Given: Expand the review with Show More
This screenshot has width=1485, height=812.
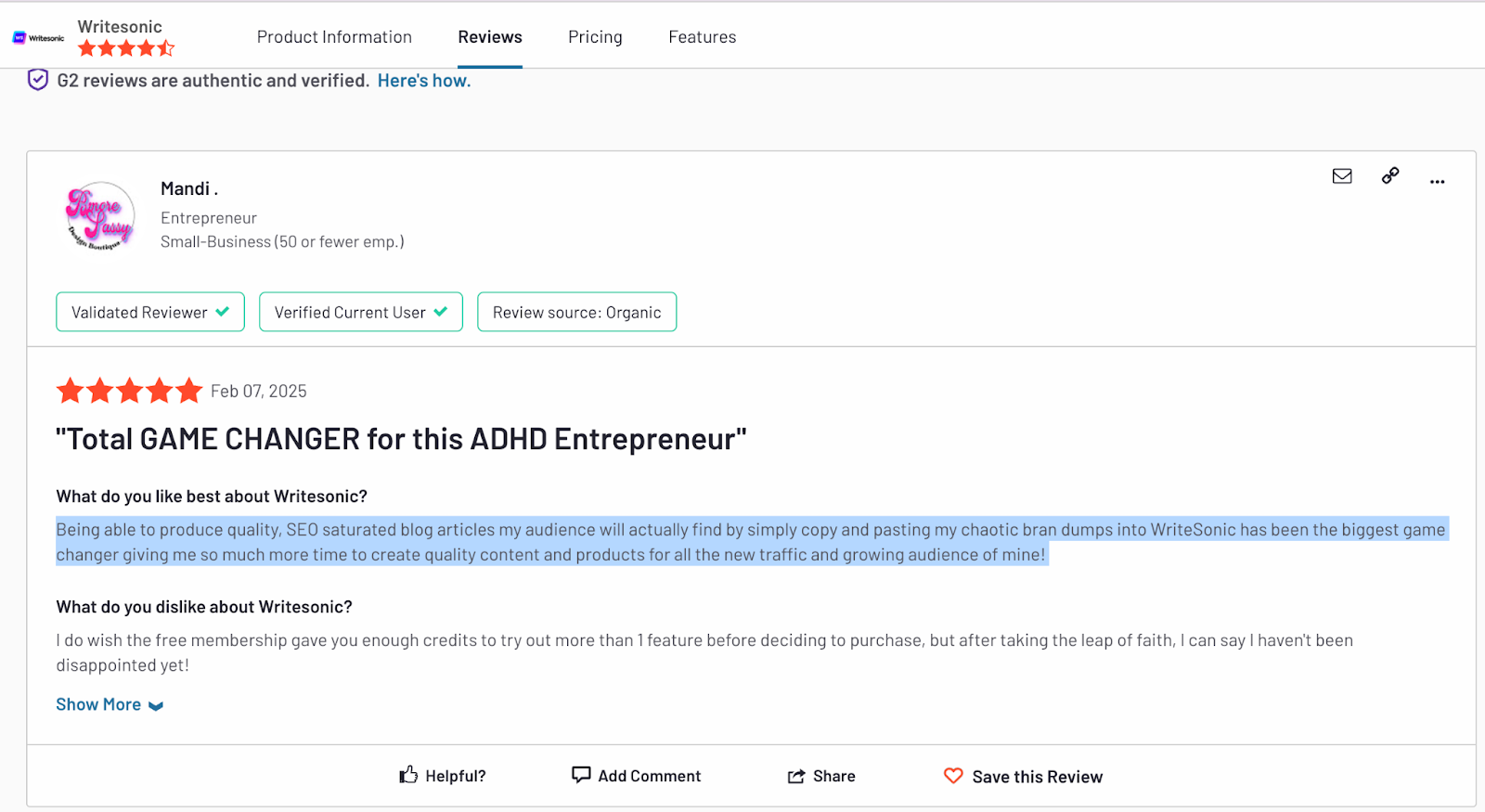Looking at the screenshot, I should tap(110, 704).
